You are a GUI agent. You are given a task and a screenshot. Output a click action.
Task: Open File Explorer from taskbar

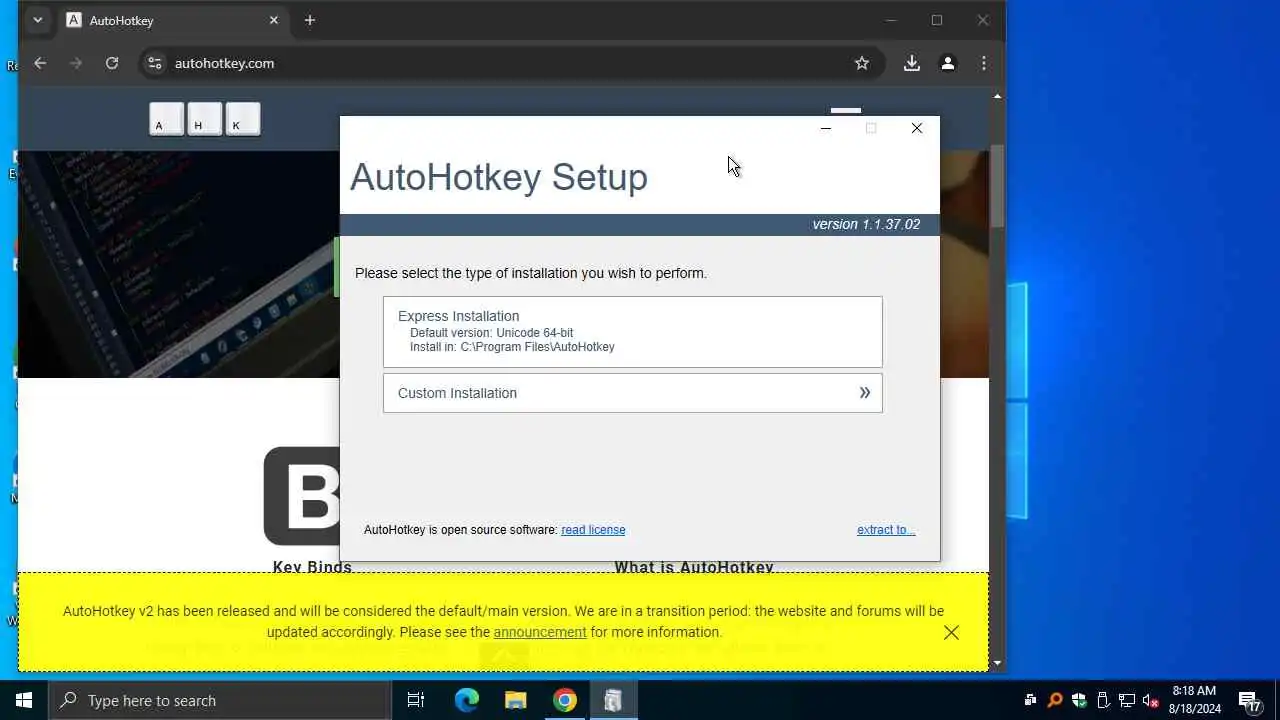pyautogui.click(x=515, y=700)
